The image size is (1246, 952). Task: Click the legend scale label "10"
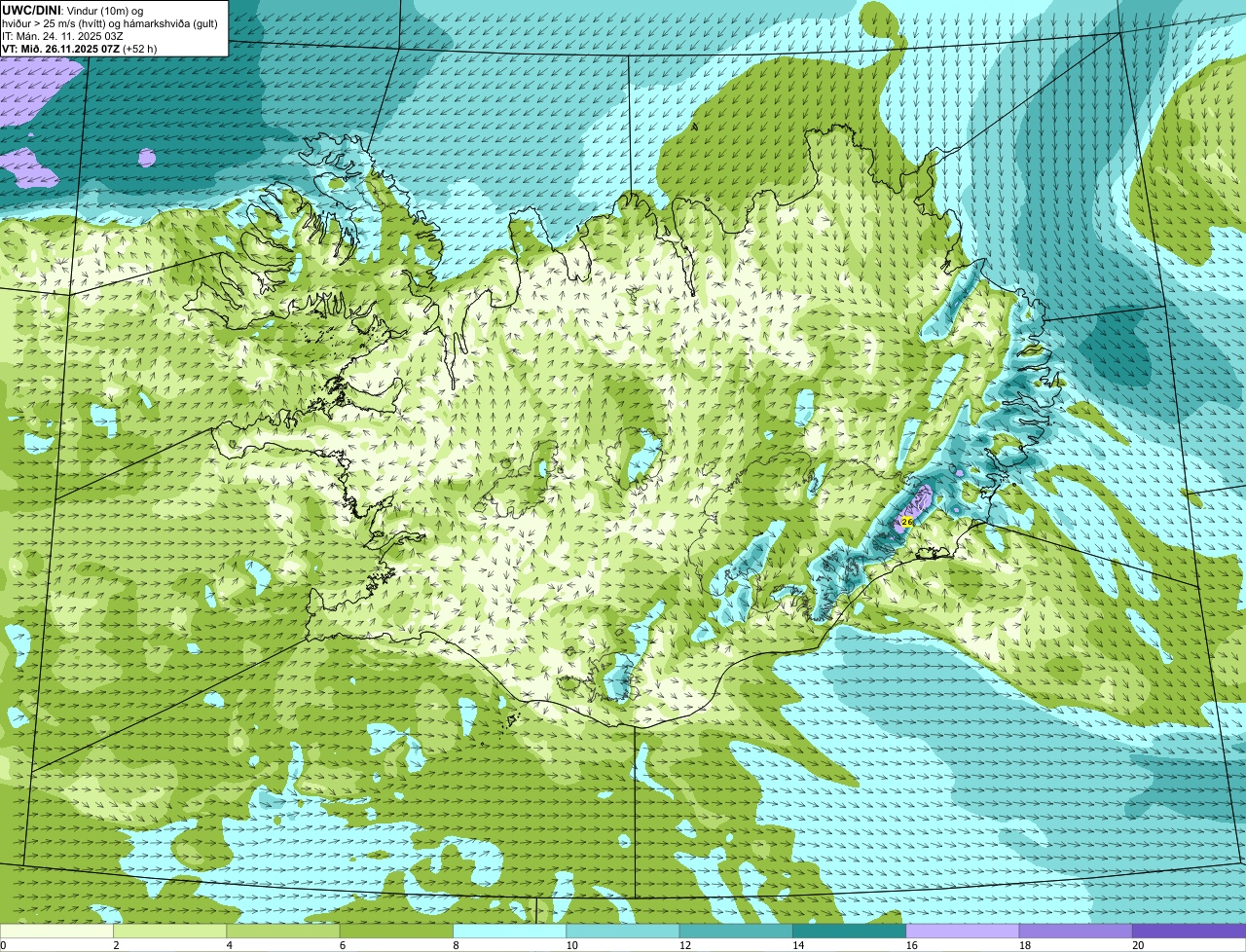click(x=571, y=945)
